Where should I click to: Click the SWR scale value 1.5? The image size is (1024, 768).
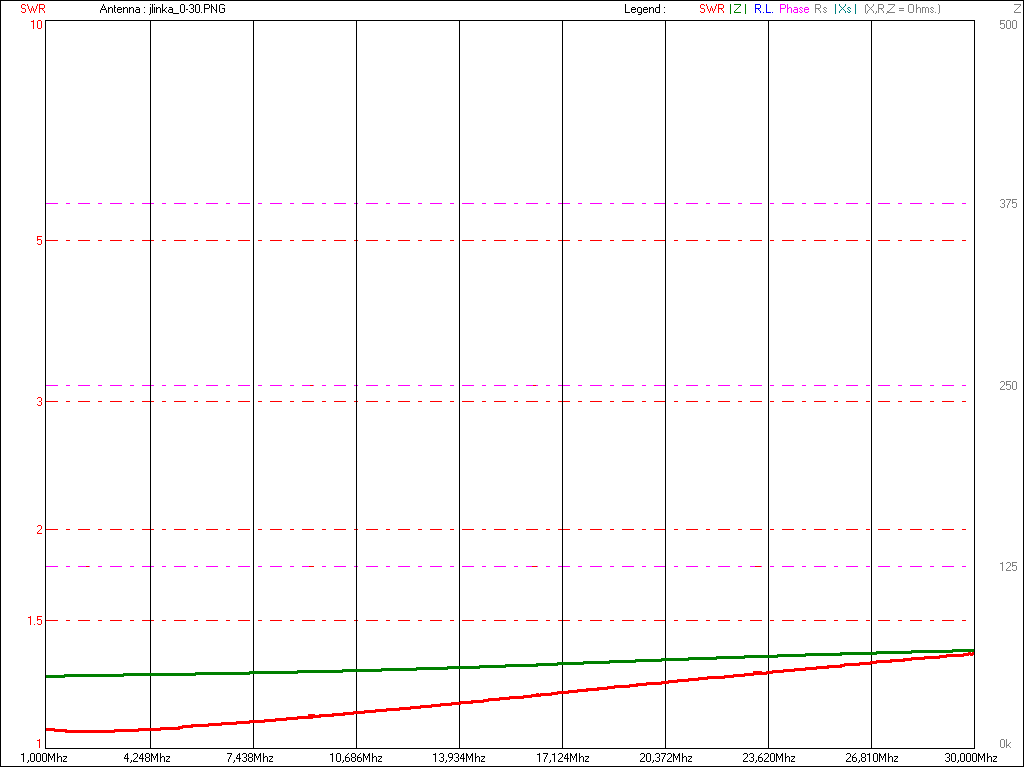[35, 620]
